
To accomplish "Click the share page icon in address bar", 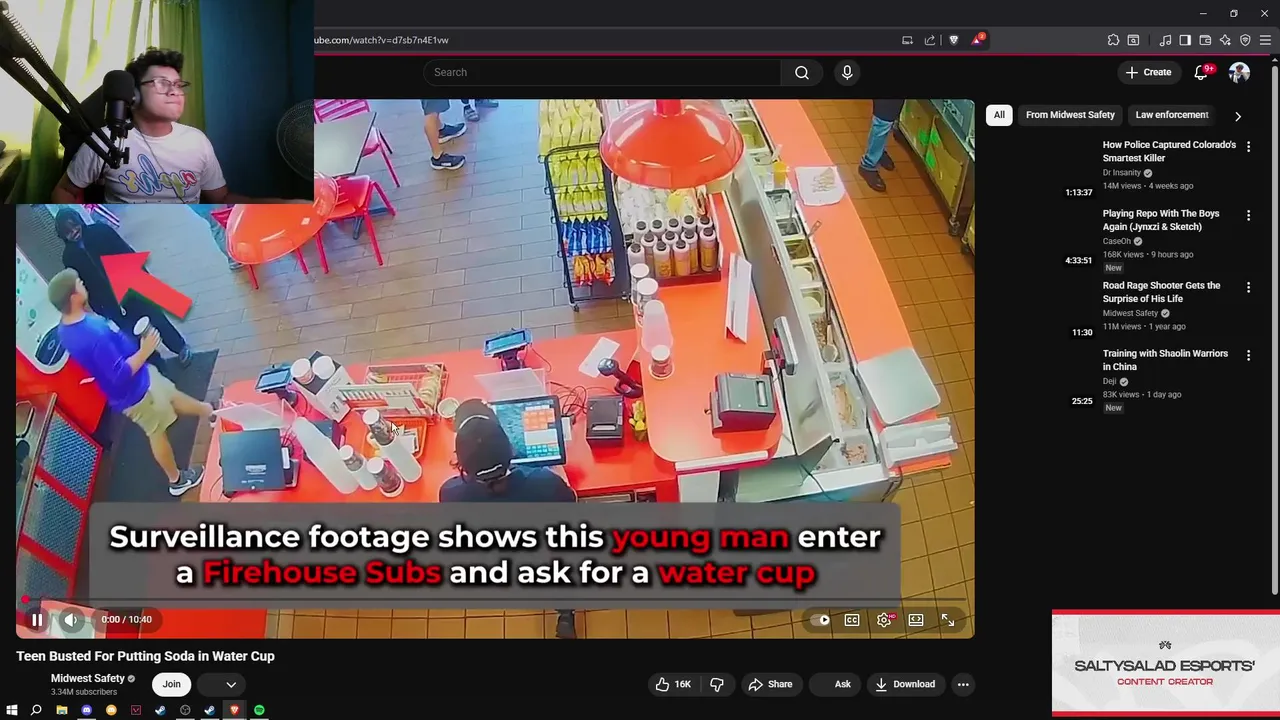I will click(930, 40).
